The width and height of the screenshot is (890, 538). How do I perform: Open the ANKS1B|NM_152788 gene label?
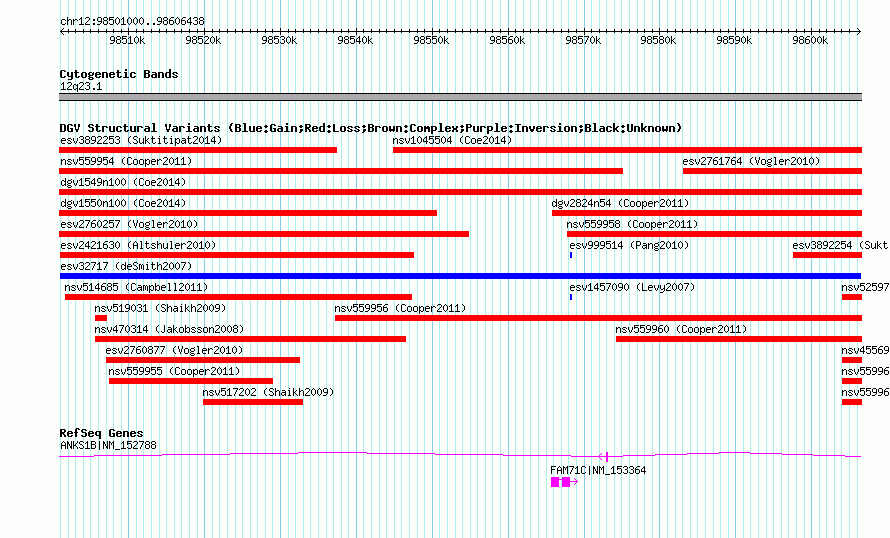108,445
